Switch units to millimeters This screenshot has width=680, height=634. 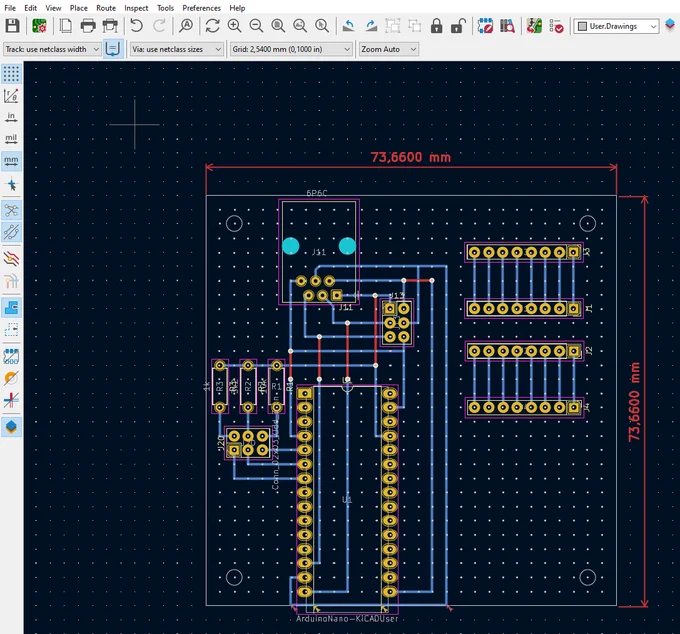(x=11, y=160)
